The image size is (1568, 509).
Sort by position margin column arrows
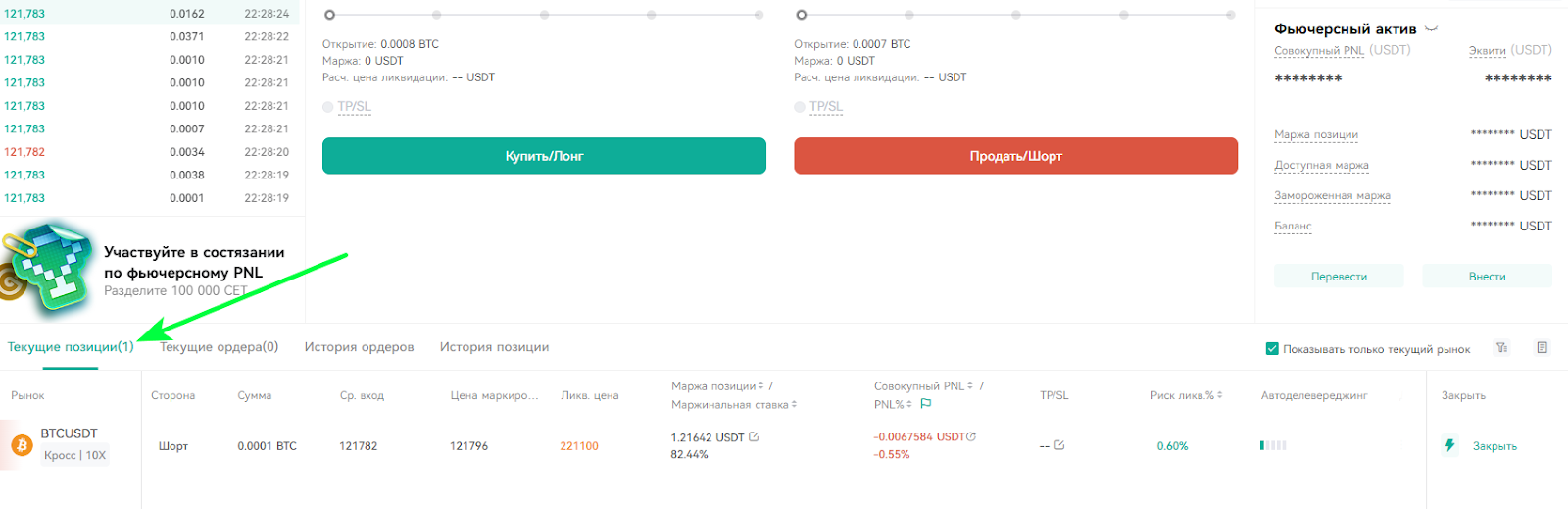(x=761, y=386)
